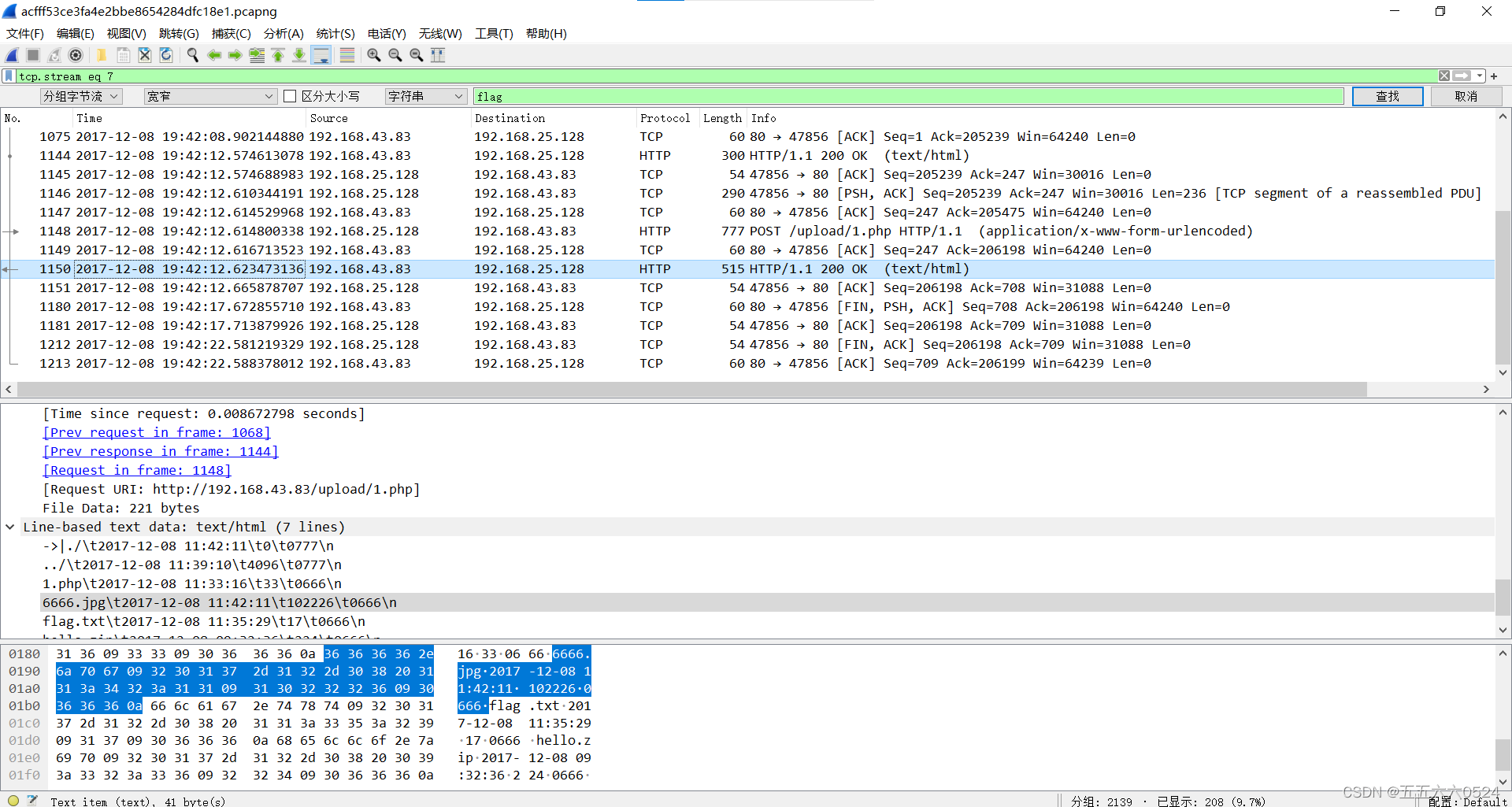Reload the capture file
The image size is (1512, 807).
(x=166, y=55)
